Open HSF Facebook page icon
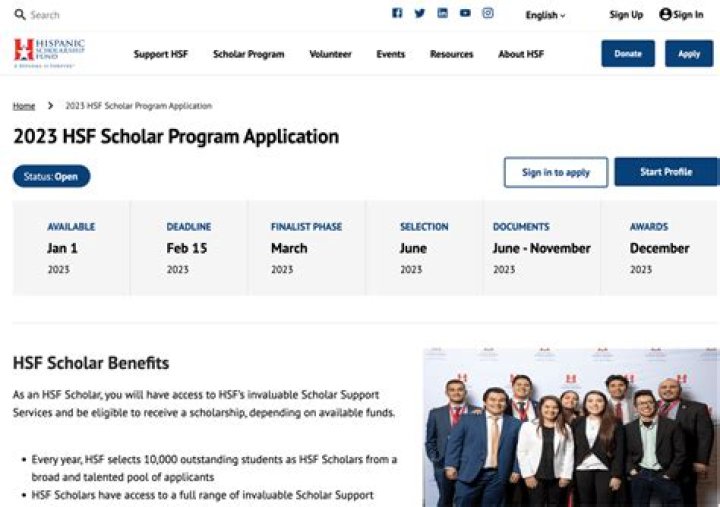The height and width of the screenshot is (507, 720). pyautogui.click(x=397, y=14)
